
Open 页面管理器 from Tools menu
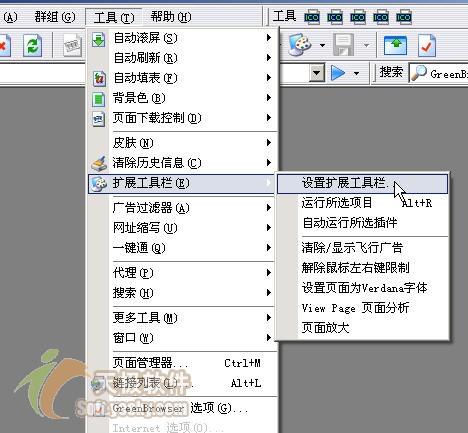[183, 363]
